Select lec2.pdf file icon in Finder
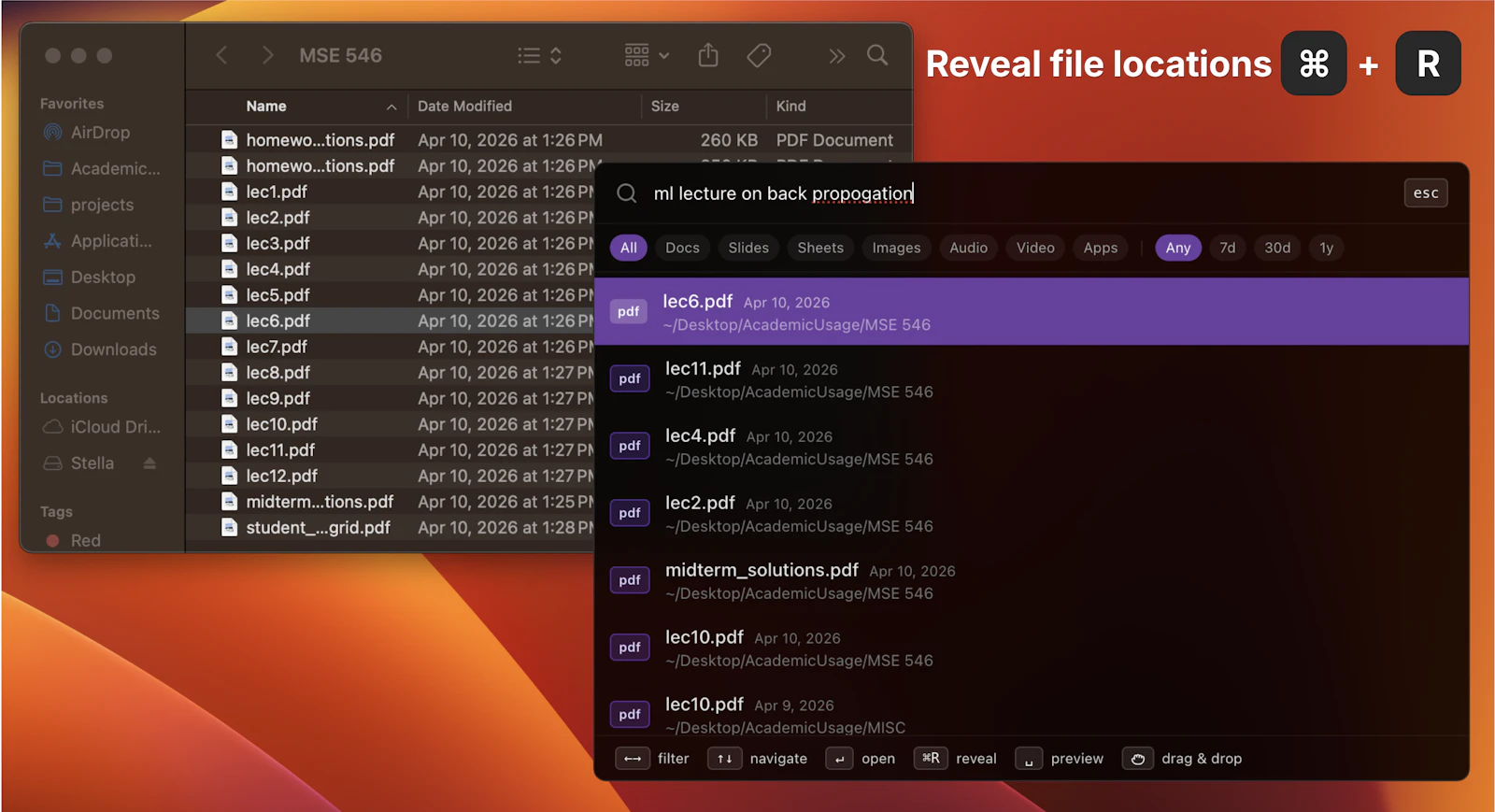Viewport: 1495px width, 812px height. tap(229, 218)
